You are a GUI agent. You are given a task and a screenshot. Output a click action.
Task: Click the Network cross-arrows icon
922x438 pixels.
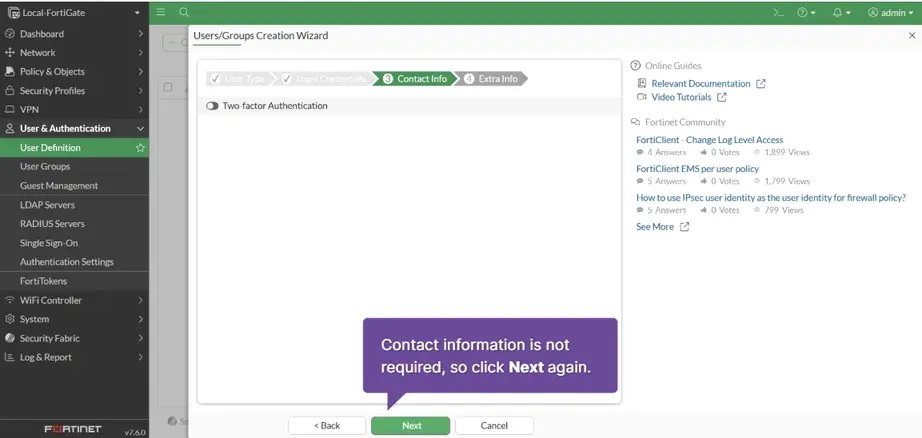click(9, 53)
